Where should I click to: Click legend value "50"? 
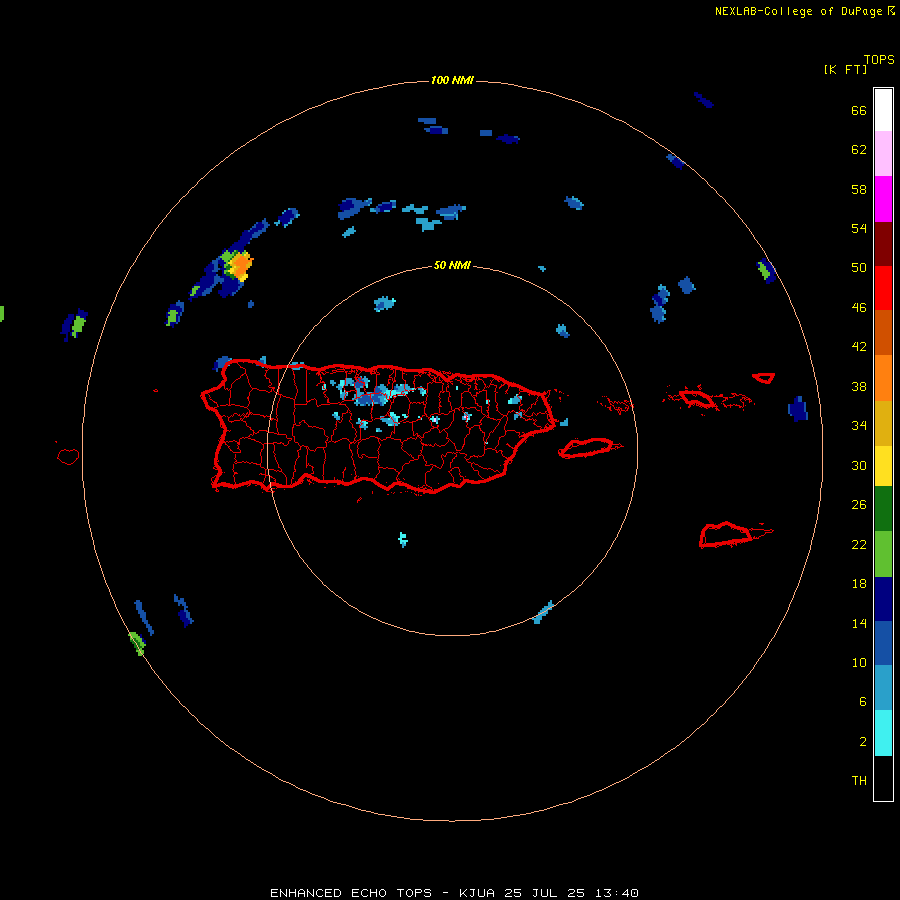859,268
